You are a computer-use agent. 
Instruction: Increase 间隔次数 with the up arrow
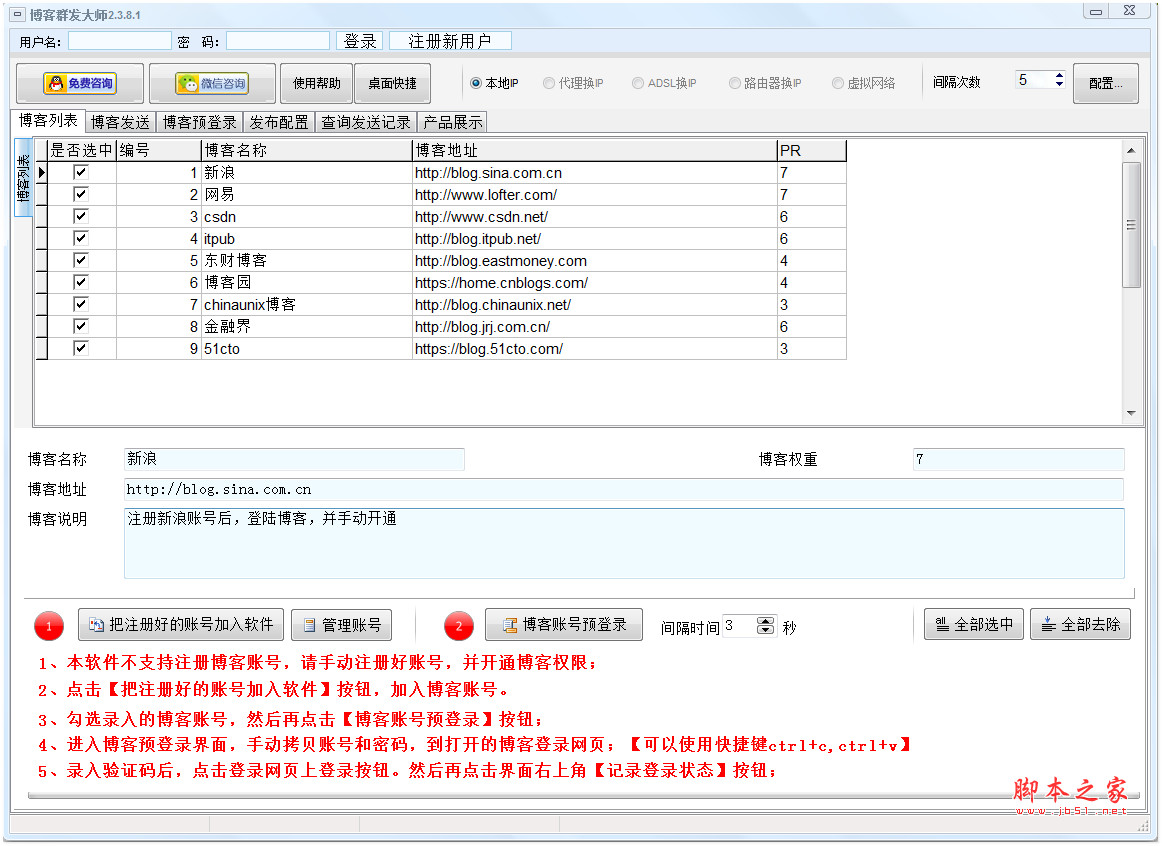1060,76
